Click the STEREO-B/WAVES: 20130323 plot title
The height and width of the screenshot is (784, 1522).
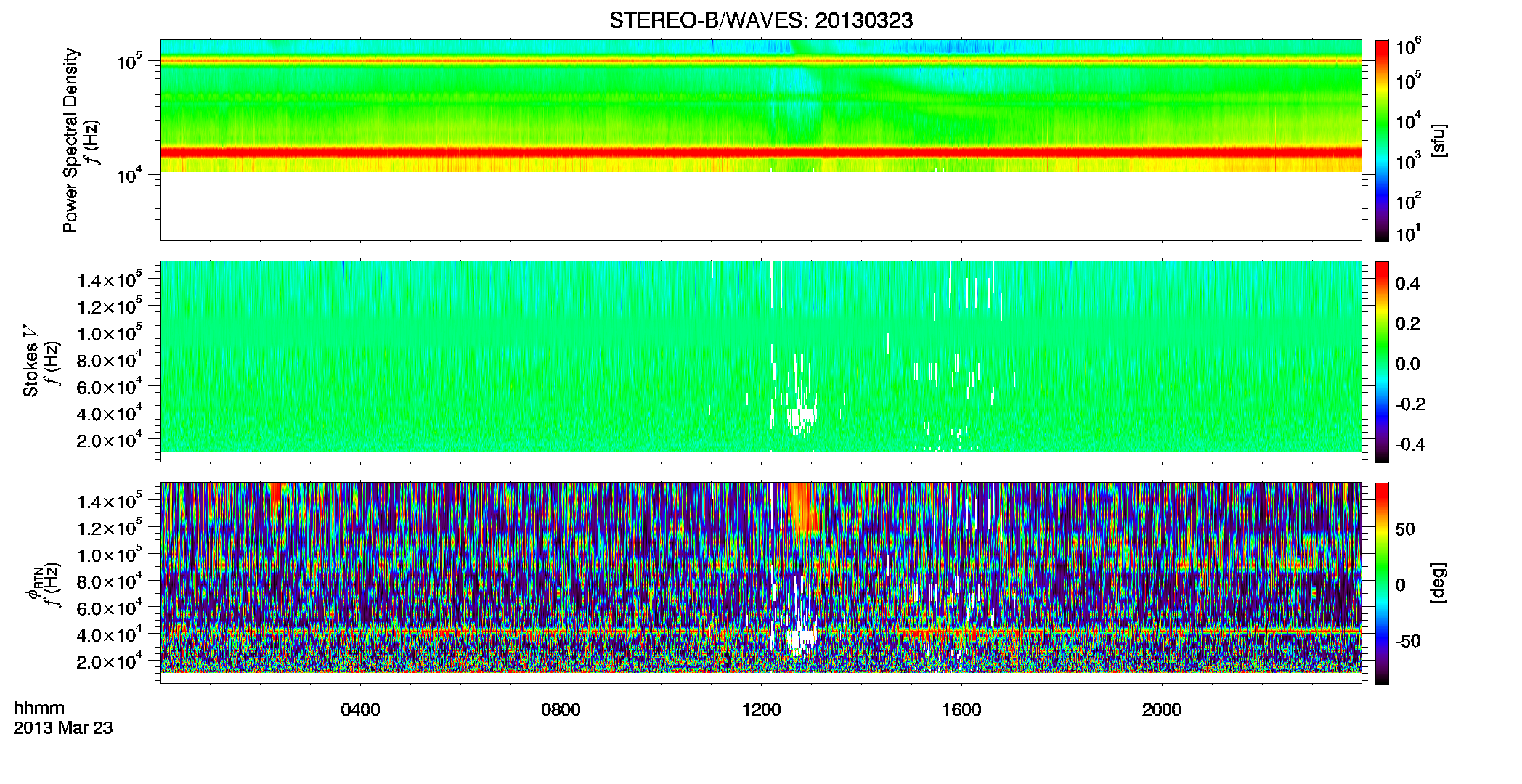[x=761, y=20]
